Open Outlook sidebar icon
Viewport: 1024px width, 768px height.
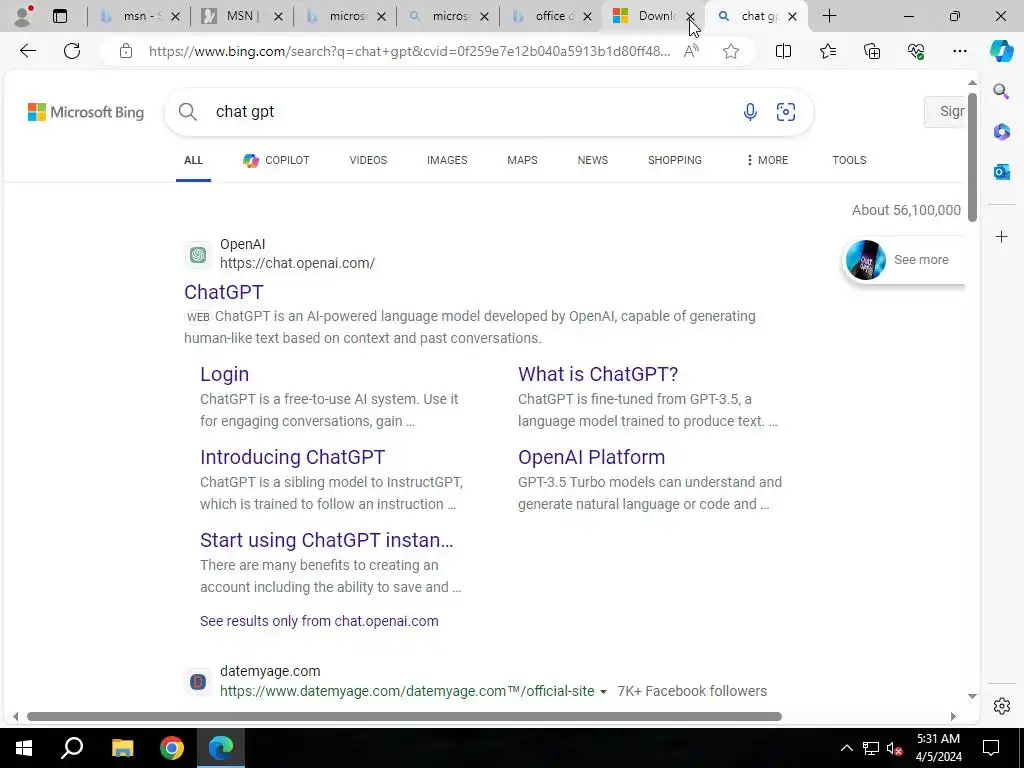[1001, 172]
